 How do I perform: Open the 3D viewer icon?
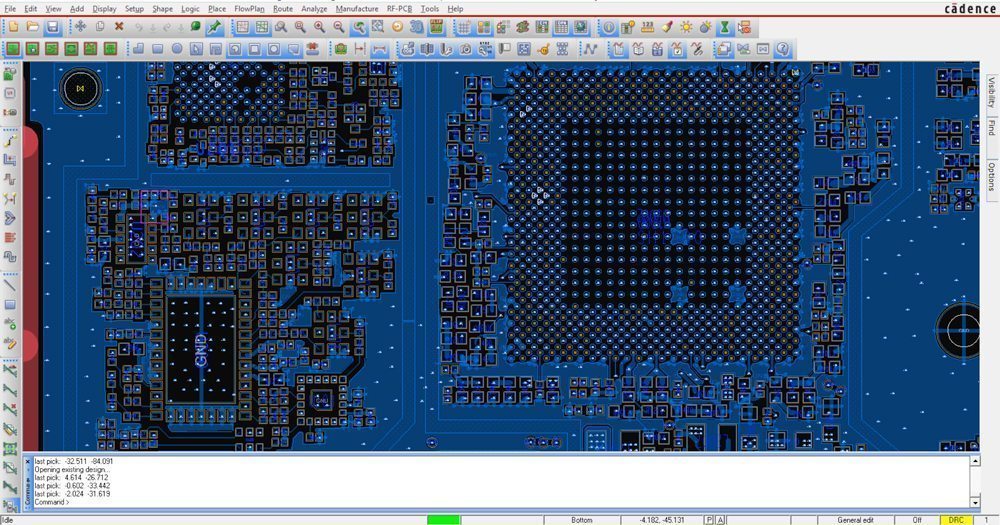pos(416,27)
